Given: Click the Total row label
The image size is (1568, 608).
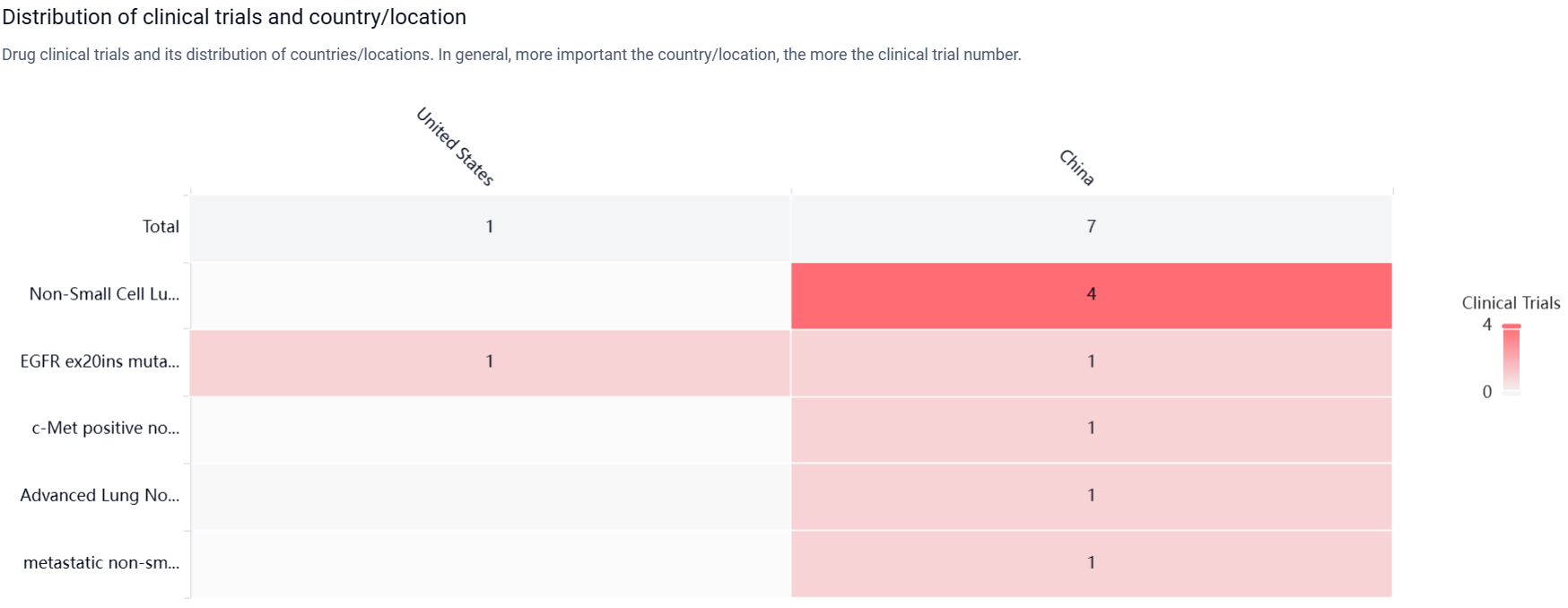Looking at the screenshot, I should tap(161, 227).
